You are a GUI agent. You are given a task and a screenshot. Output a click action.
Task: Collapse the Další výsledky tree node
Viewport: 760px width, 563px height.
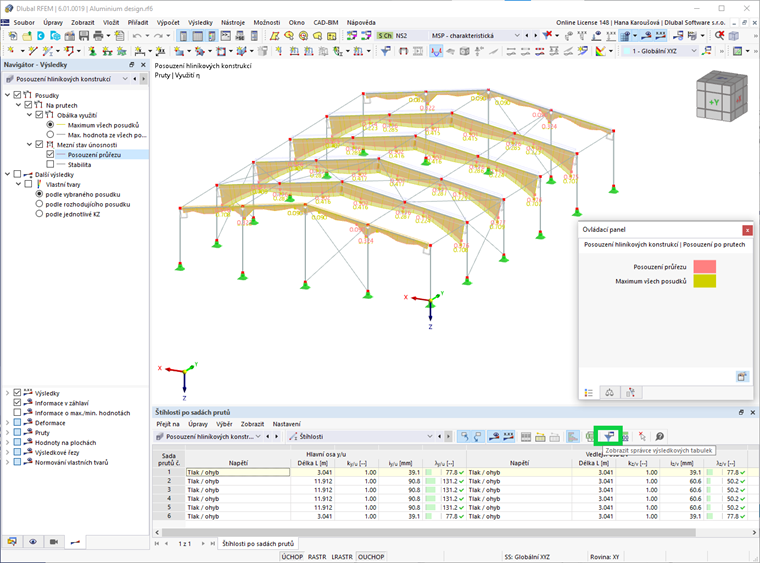7,174
